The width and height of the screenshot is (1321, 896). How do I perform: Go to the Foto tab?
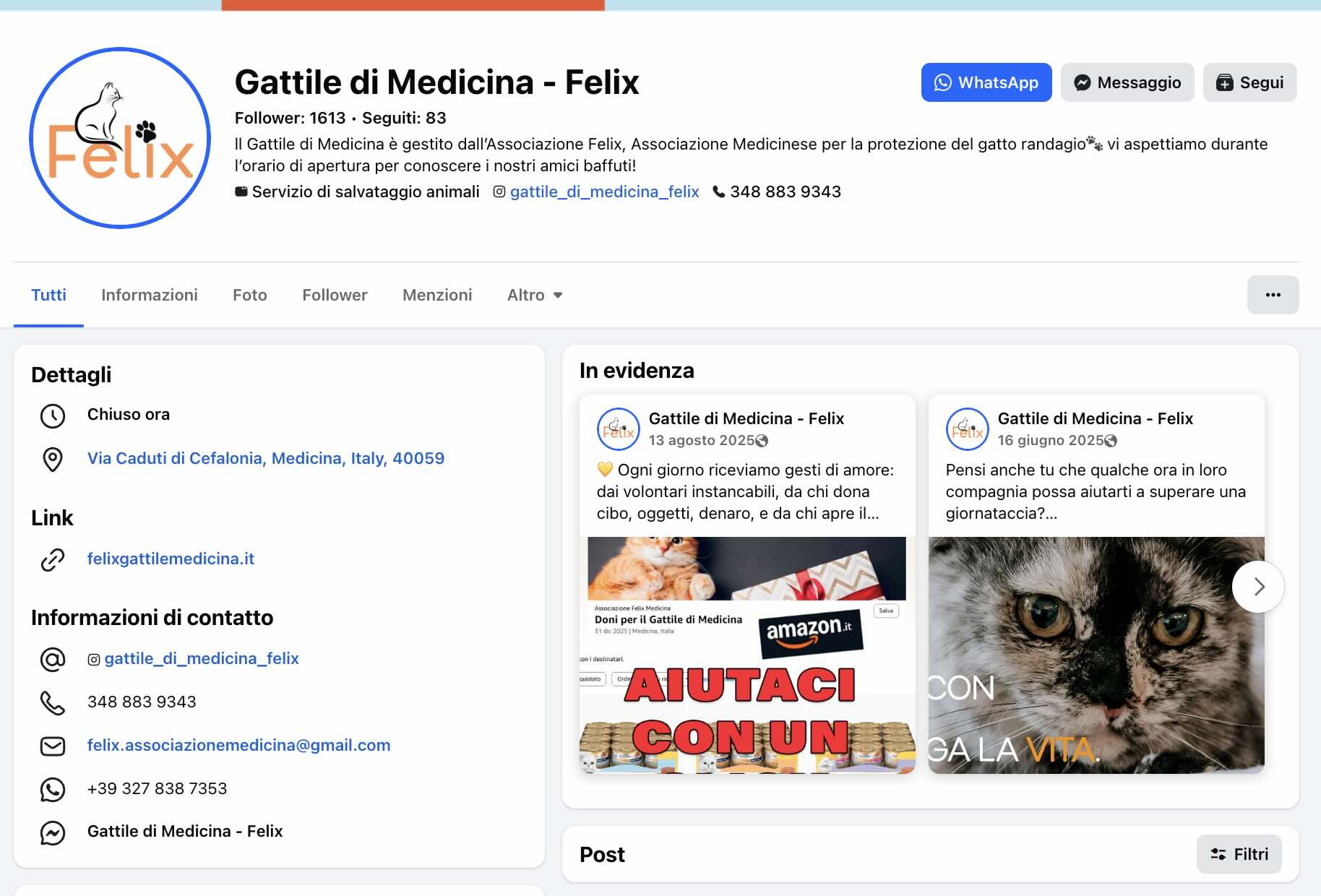250,295
